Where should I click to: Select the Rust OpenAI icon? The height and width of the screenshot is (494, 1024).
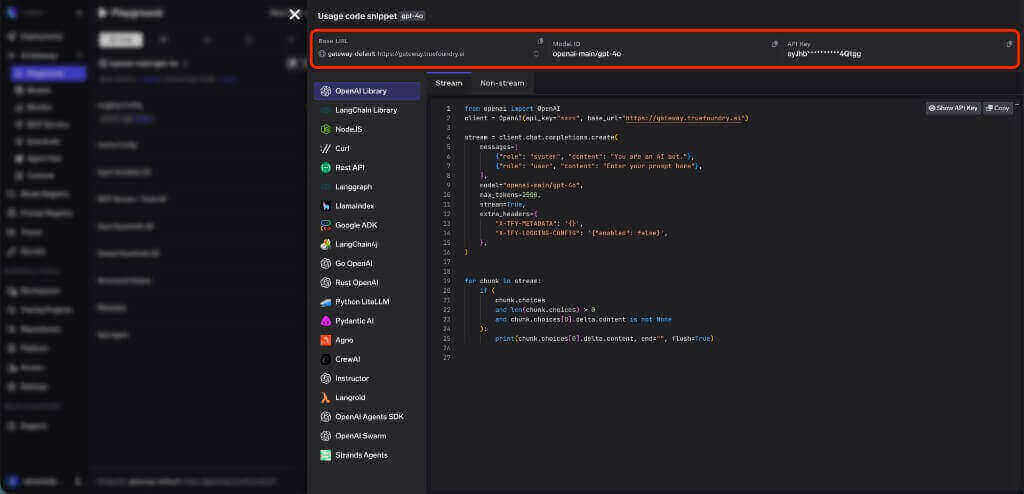point(325,283)
